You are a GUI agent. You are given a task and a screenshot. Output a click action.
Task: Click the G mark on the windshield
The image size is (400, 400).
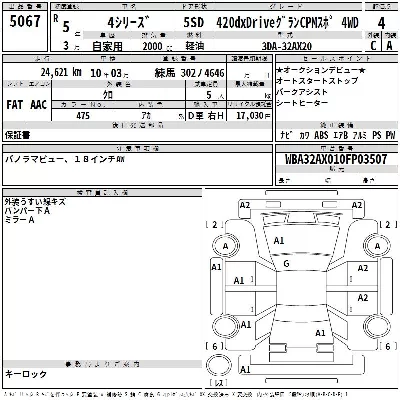286,264
